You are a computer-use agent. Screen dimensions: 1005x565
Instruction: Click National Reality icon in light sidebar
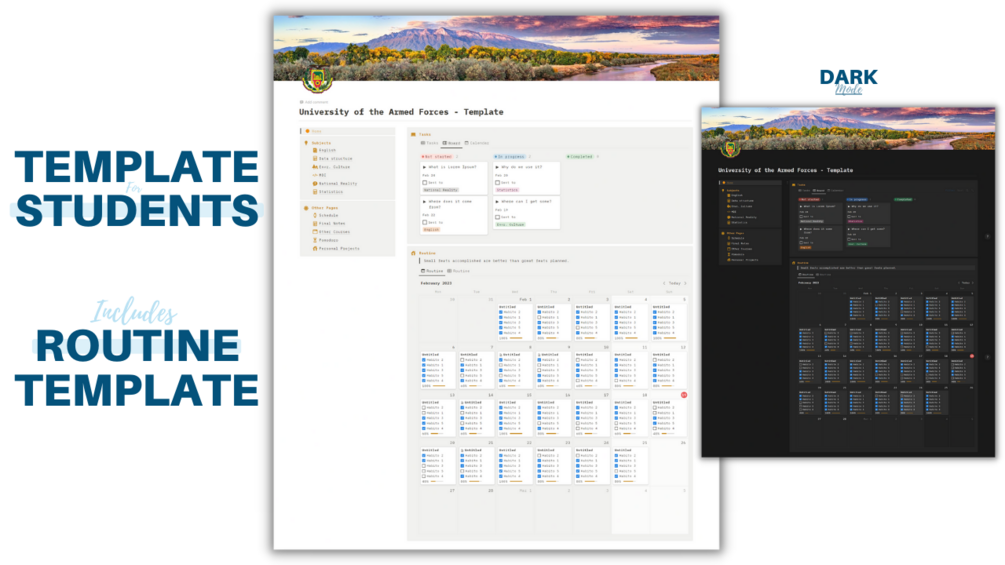(x=315, y=183)
